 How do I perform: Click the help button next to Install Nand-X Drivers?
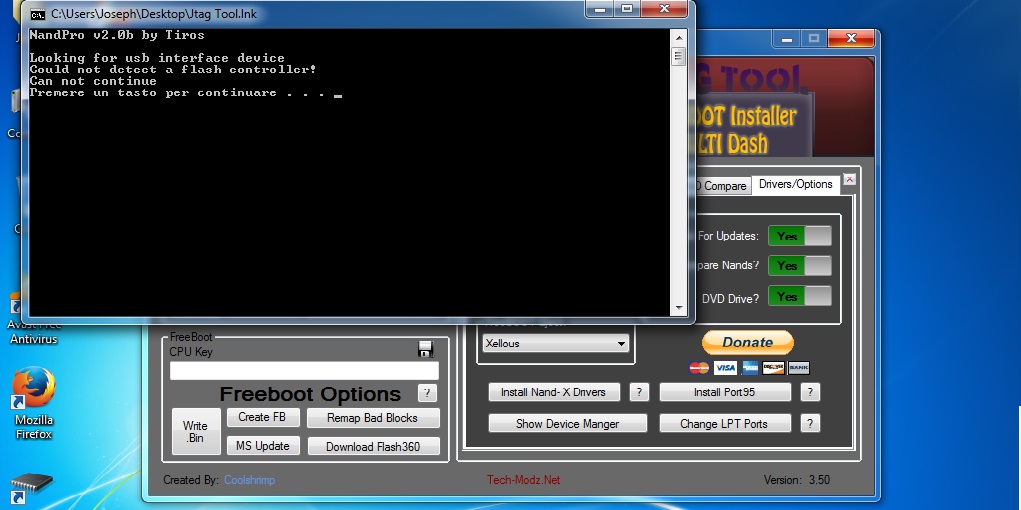pyautogui.click(x=641, y=392)
